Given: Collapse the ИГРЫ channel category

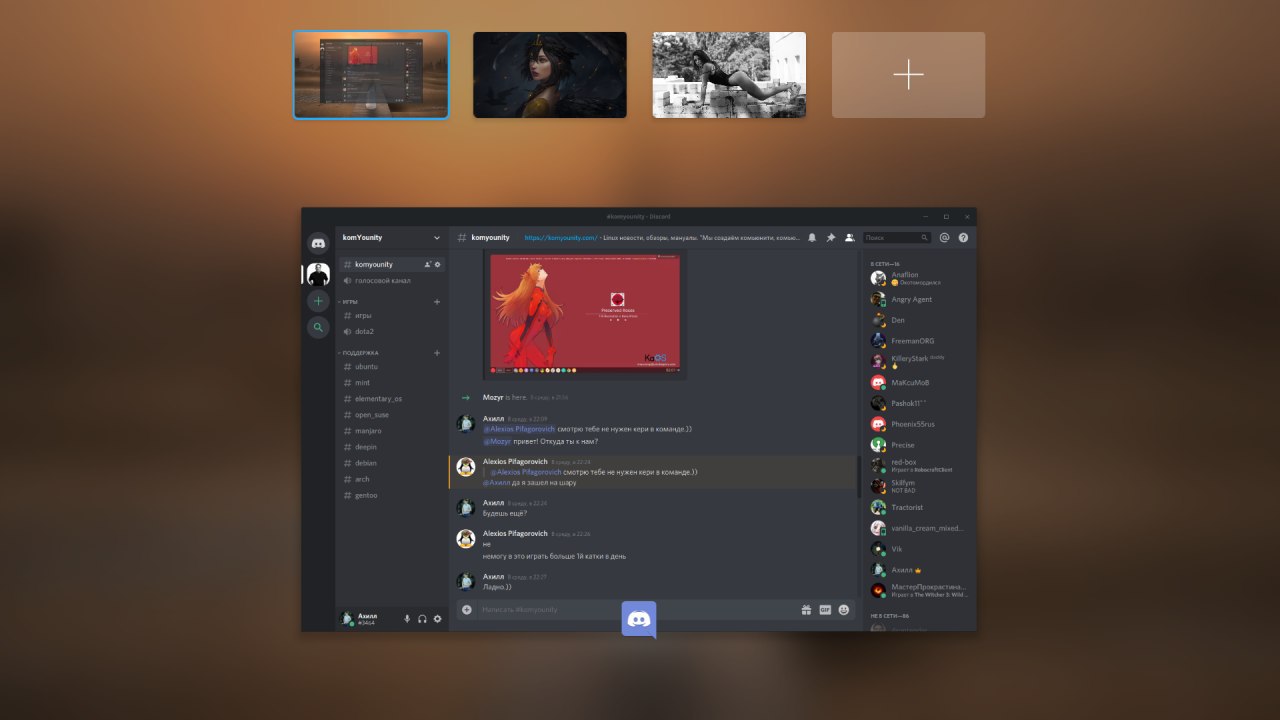Looking at the screenshot, I should pyautogui.click(x=349, y=301).
